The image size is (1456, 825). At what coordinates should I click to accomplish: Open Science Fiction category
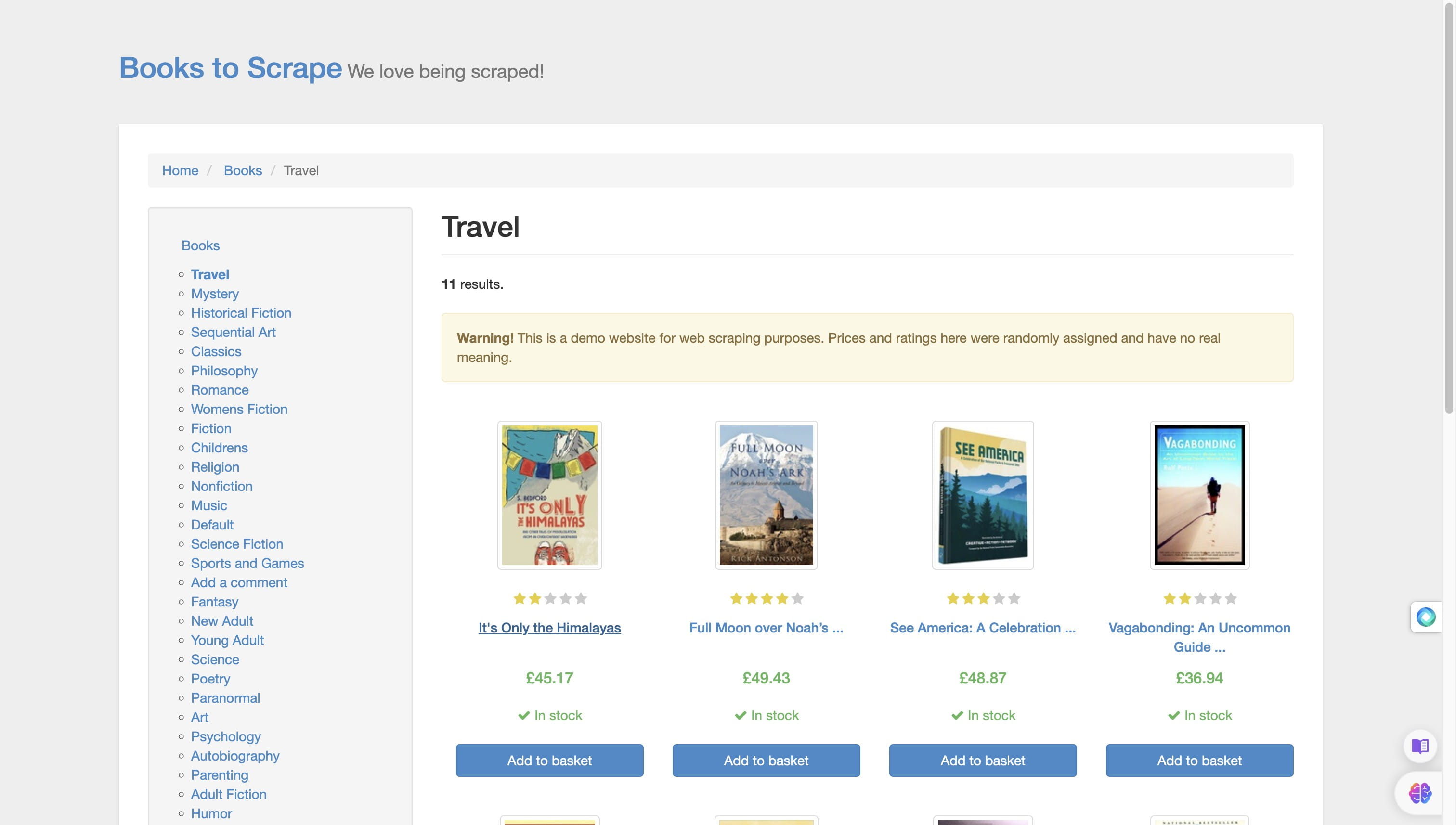pos(237,544)
